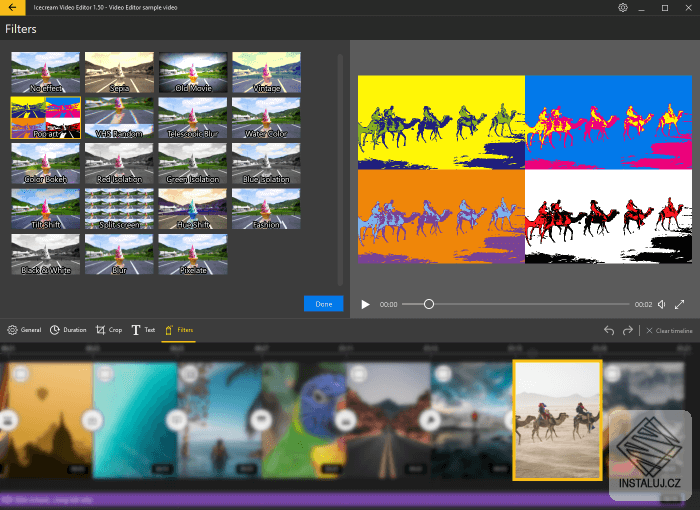Viewport: 700px width, 510px height.
Task: Open the Duration tab
Action: pos(68,330)
